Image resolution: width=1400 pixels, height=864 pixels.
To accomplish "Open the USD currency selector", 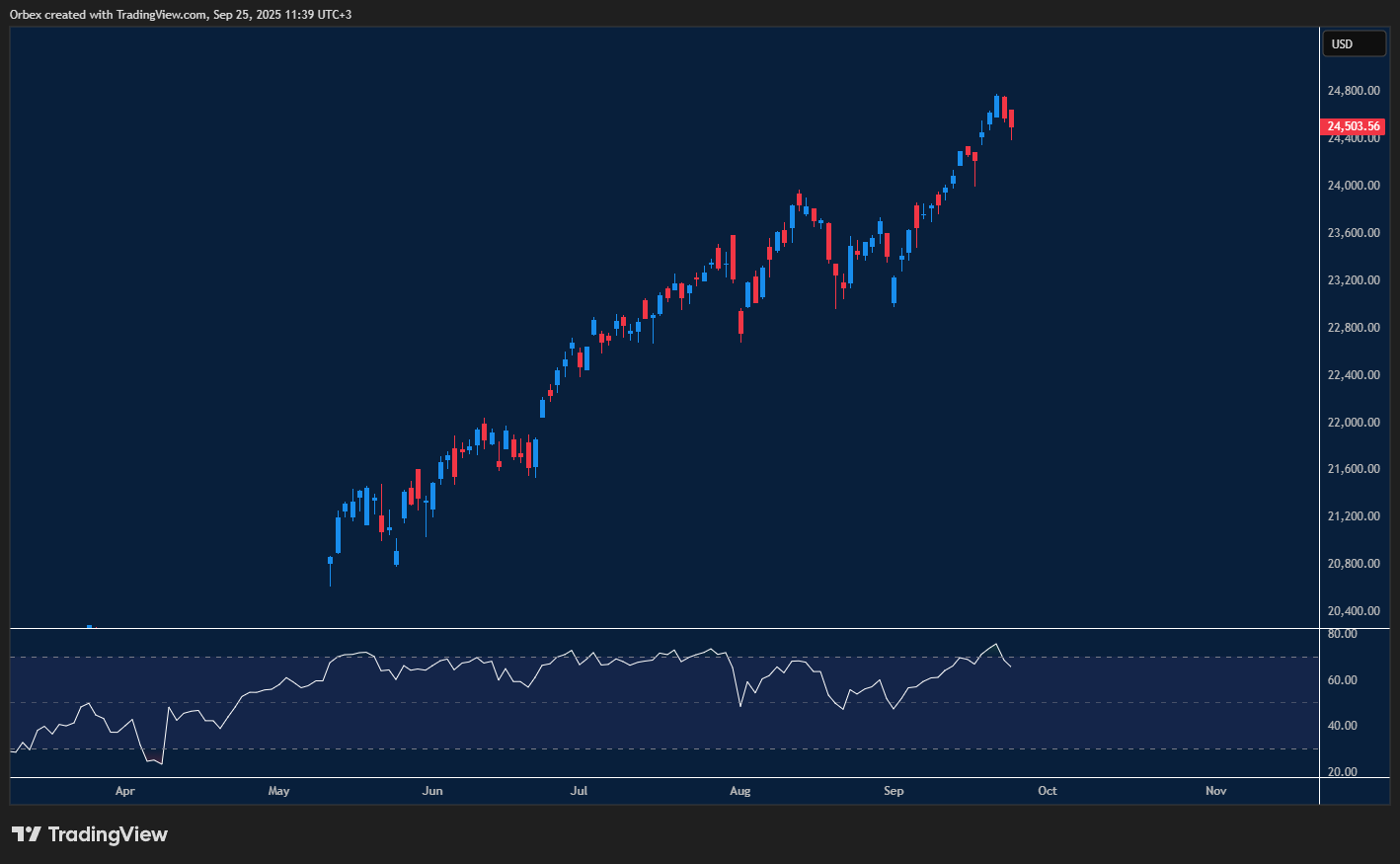I will point(1354,43).
